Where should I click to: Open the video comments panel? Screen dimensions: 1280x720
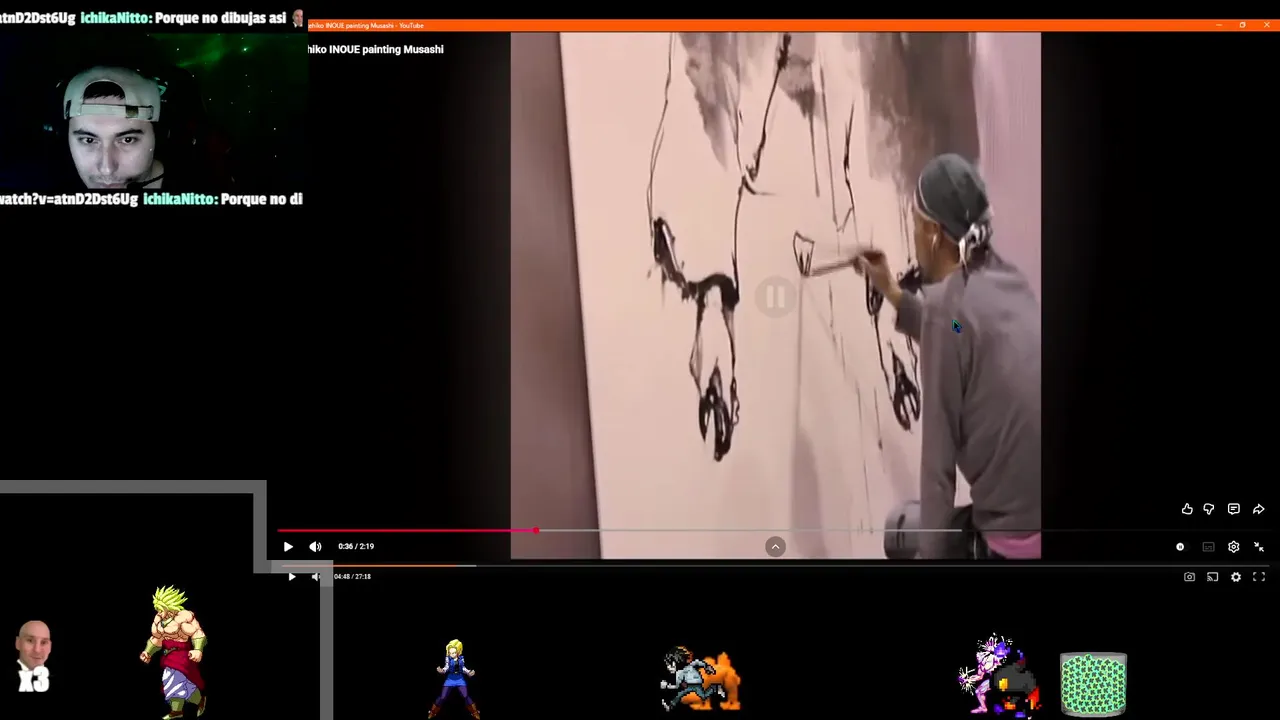click(1234, 509)
